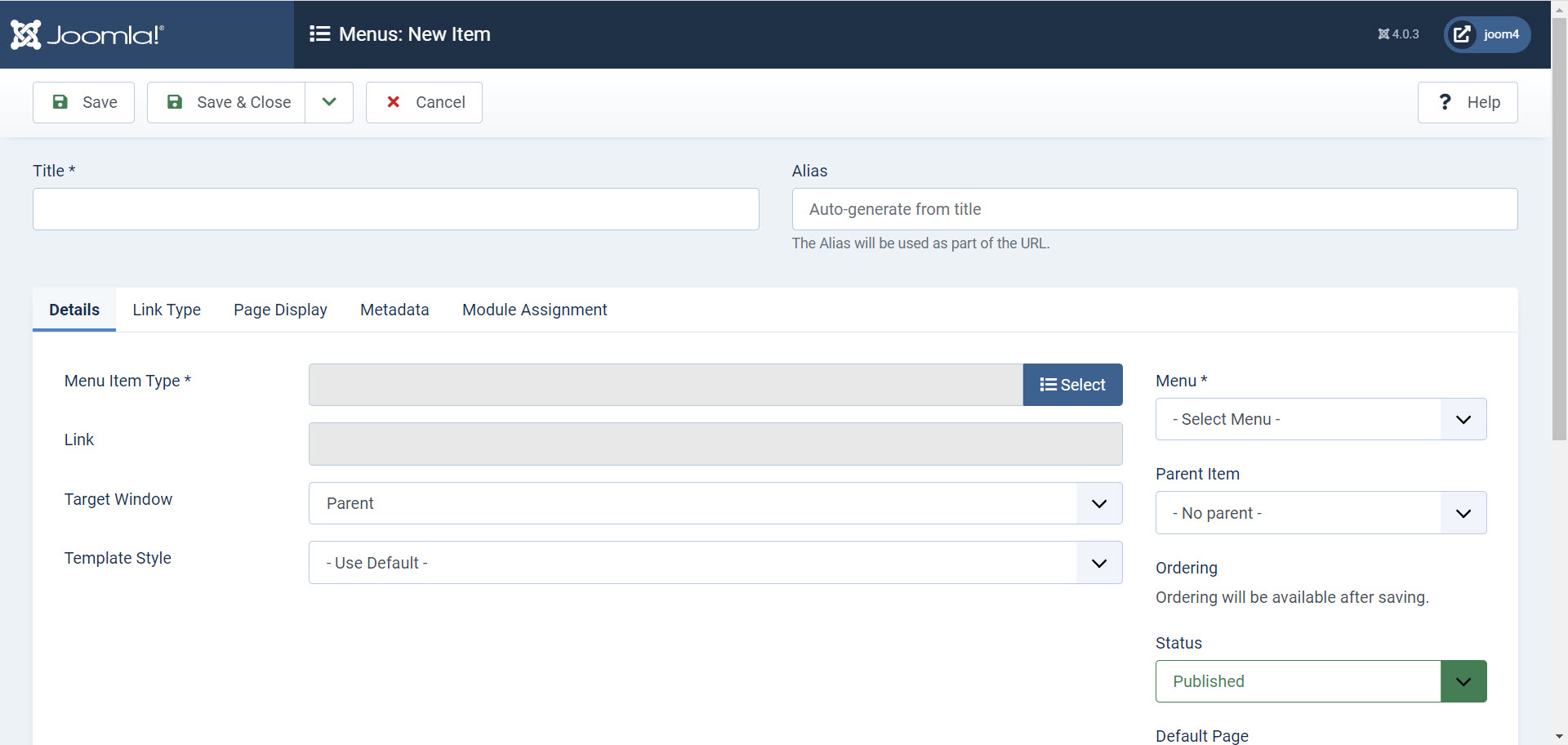
Task: Expand the Template Style dropdown
Action: [x=715, y=563]
